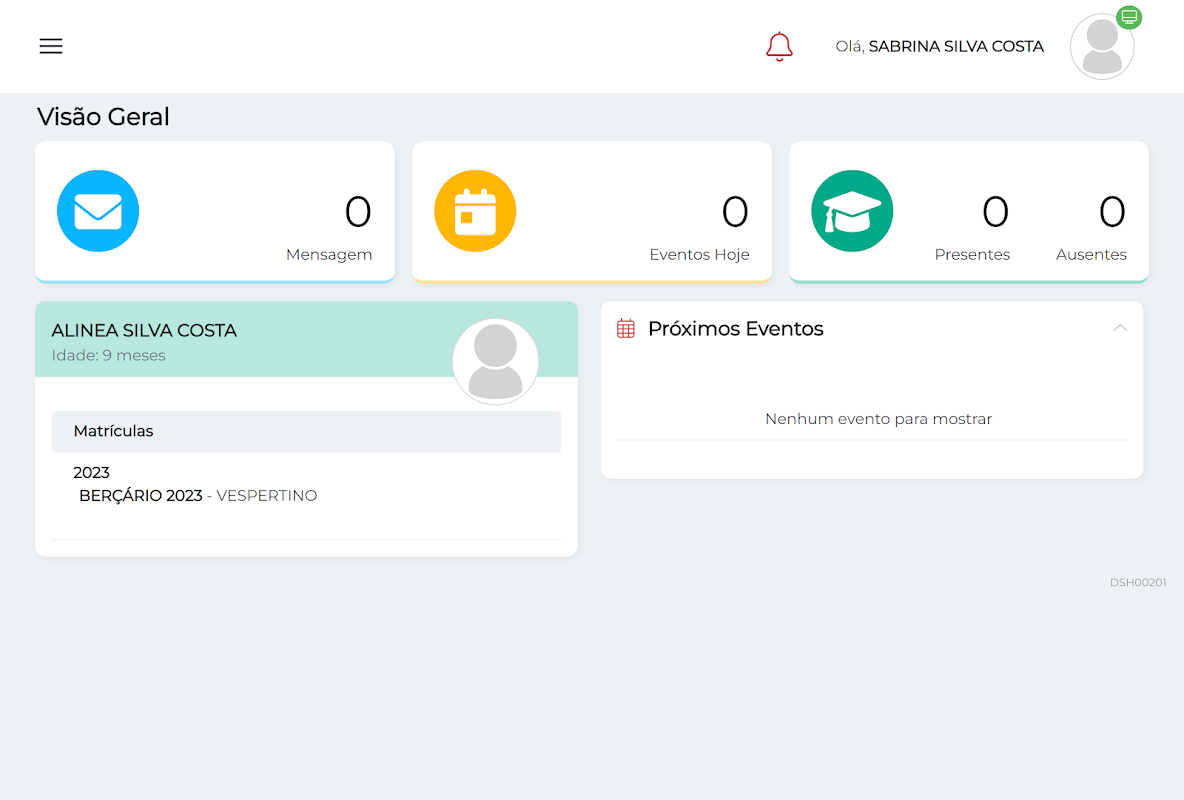Collapse the Próximos Eventos panel chevron

click(x=1120, y=328)
